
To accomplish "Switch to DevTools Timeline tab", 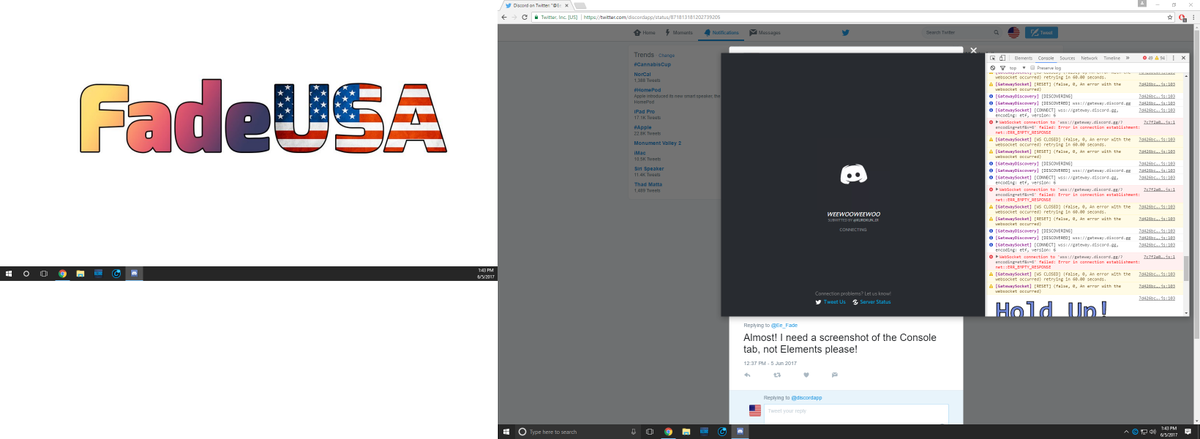I will [1112, 58].
